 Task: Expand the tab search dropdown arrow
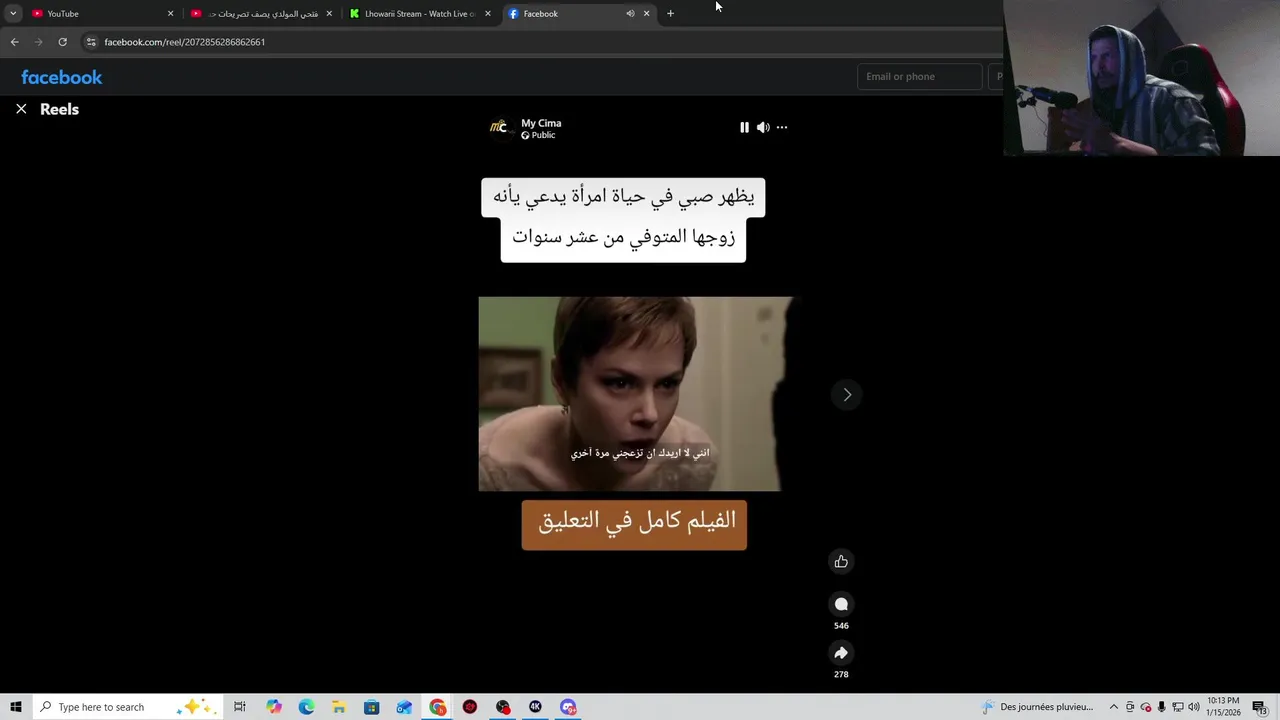click(13, 13)
